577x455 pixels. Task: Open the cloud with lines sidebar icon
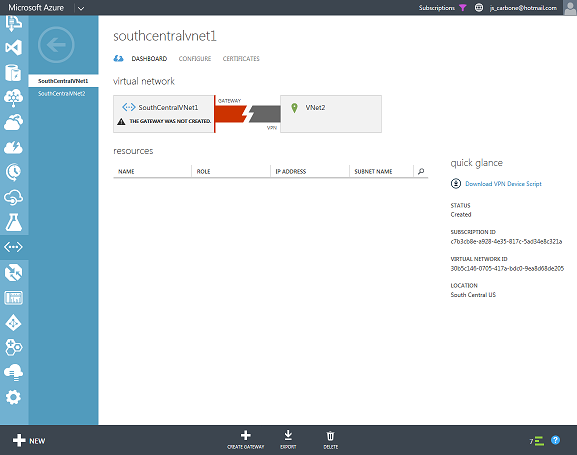click(x=14, y=372)
